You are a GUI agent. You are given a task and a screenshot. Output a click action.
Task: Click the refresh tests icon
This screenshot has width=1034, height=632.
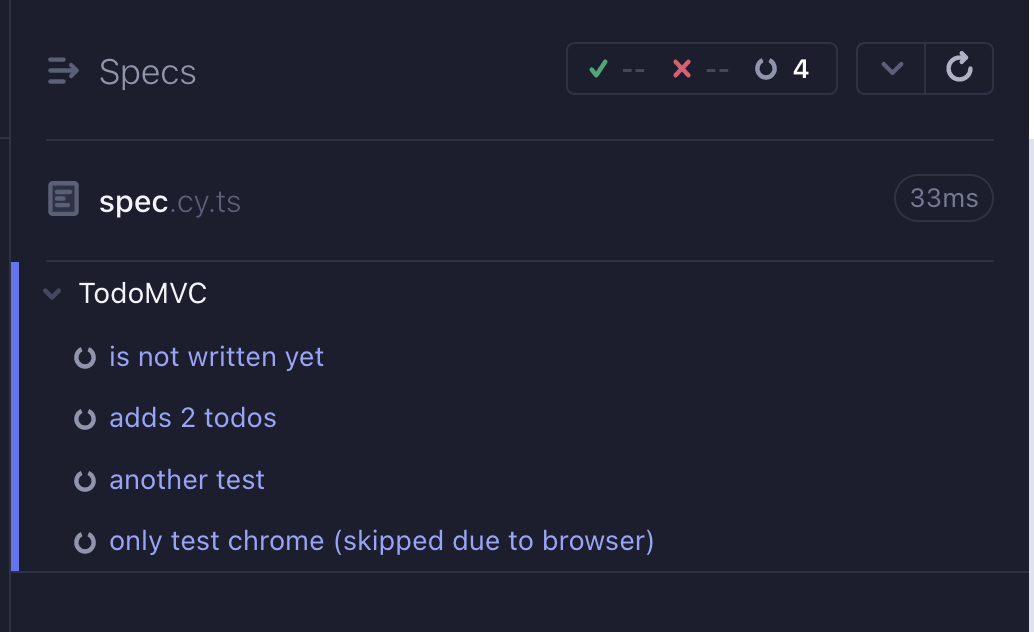coord(958,68)
